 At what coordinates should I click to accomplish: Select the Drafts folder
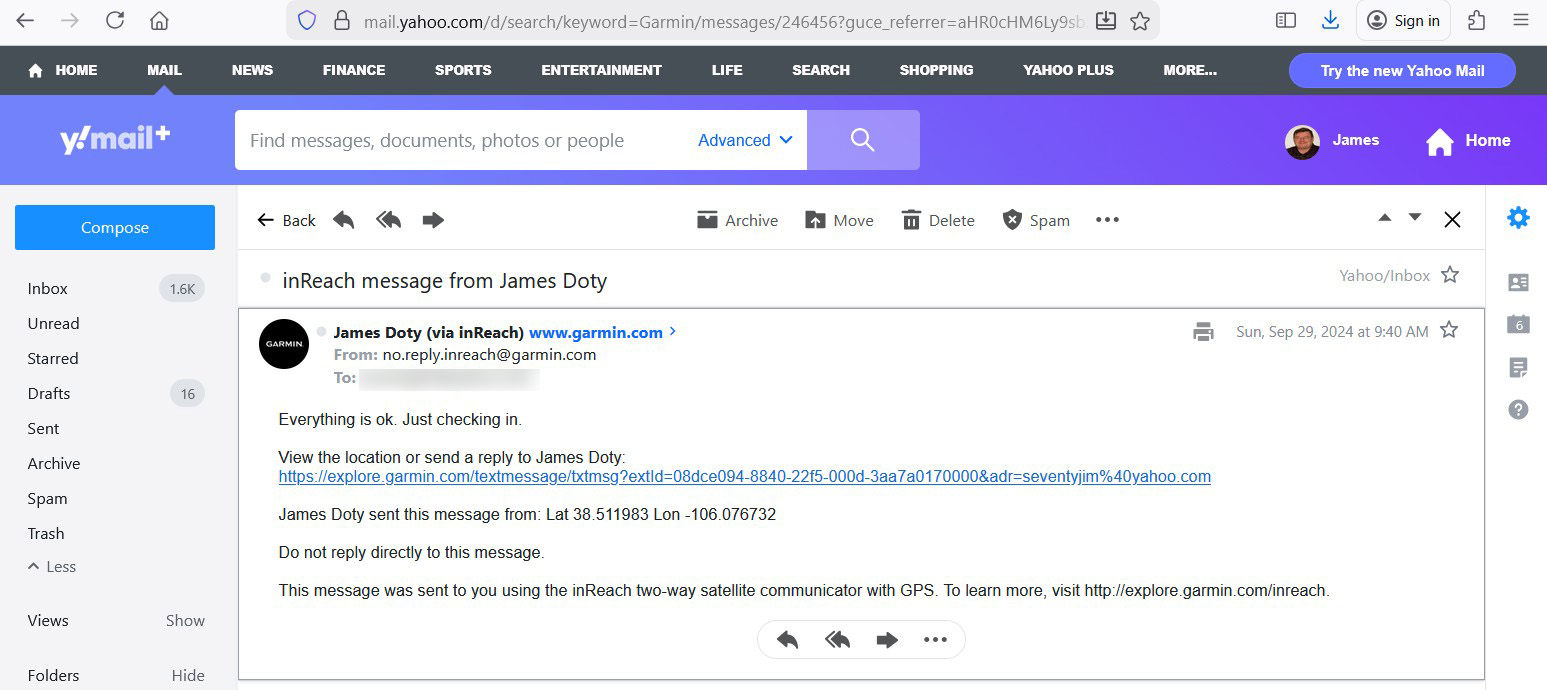[x=49, y=393]
